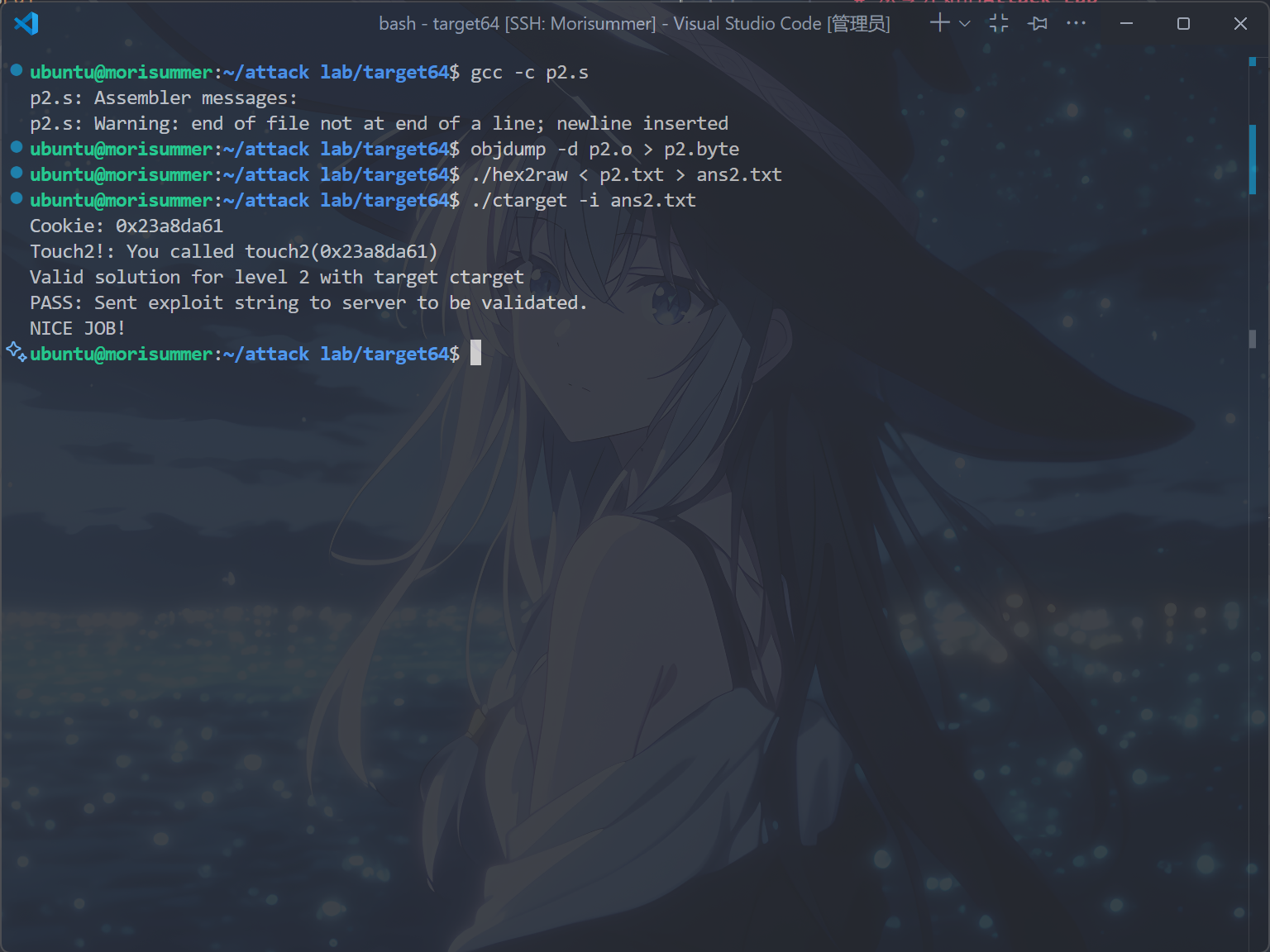Click the top blue scrollbar marker
The width and height of the screenshot is (1270, 952).
click(x=1253, y=61)
